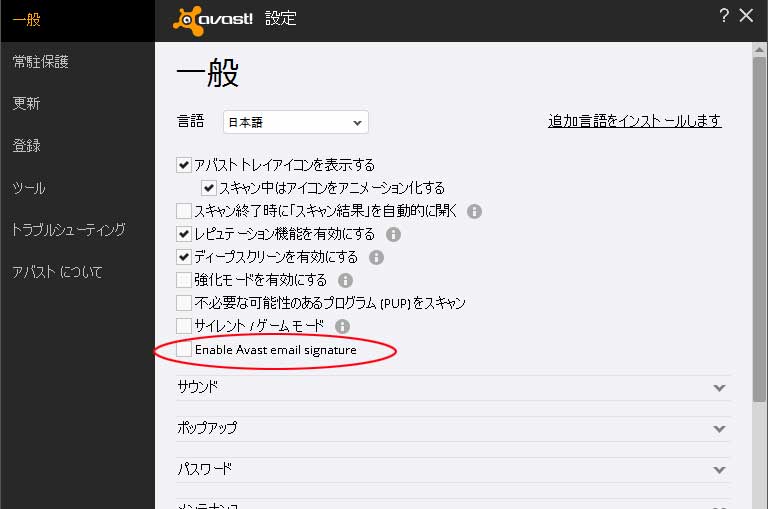Show info for 強化モード option

345,281
